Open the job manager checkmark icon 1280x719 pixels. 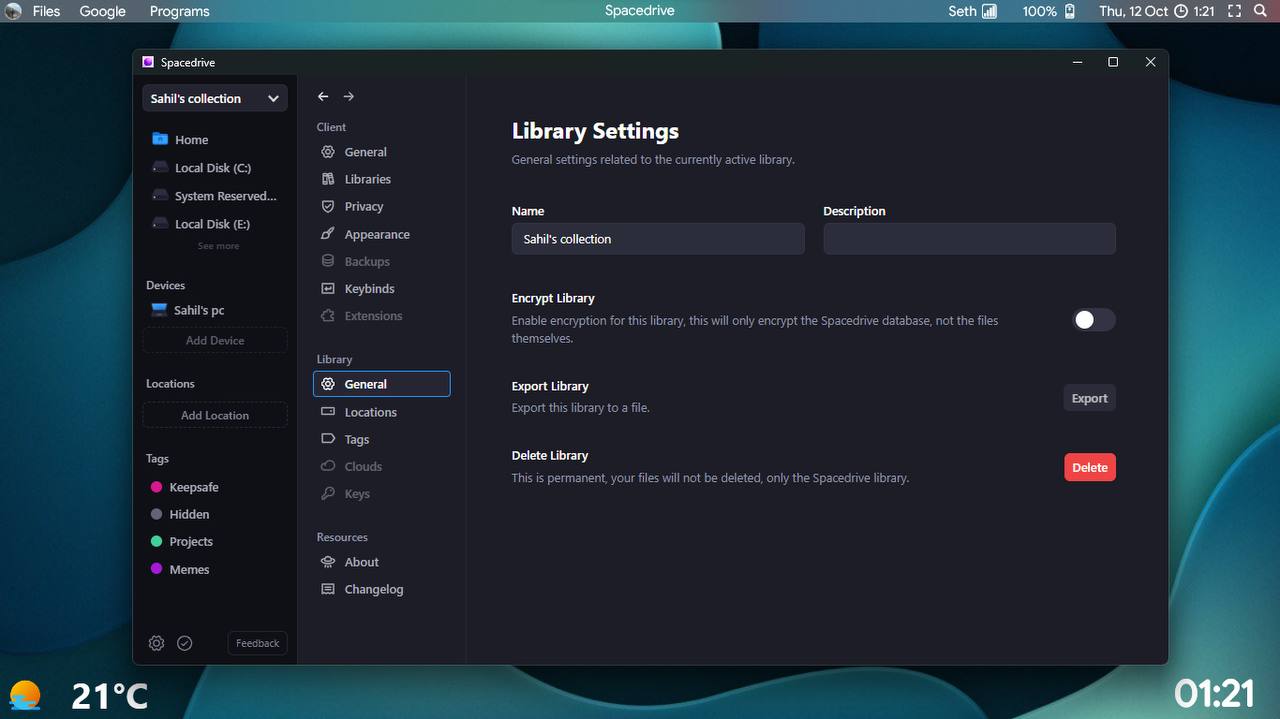184,643
